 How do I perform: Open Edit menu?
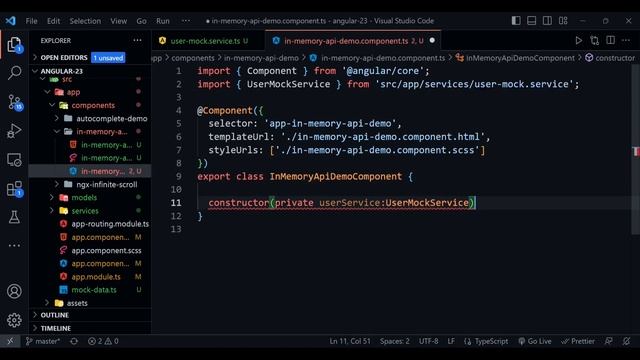click(53, 21)
